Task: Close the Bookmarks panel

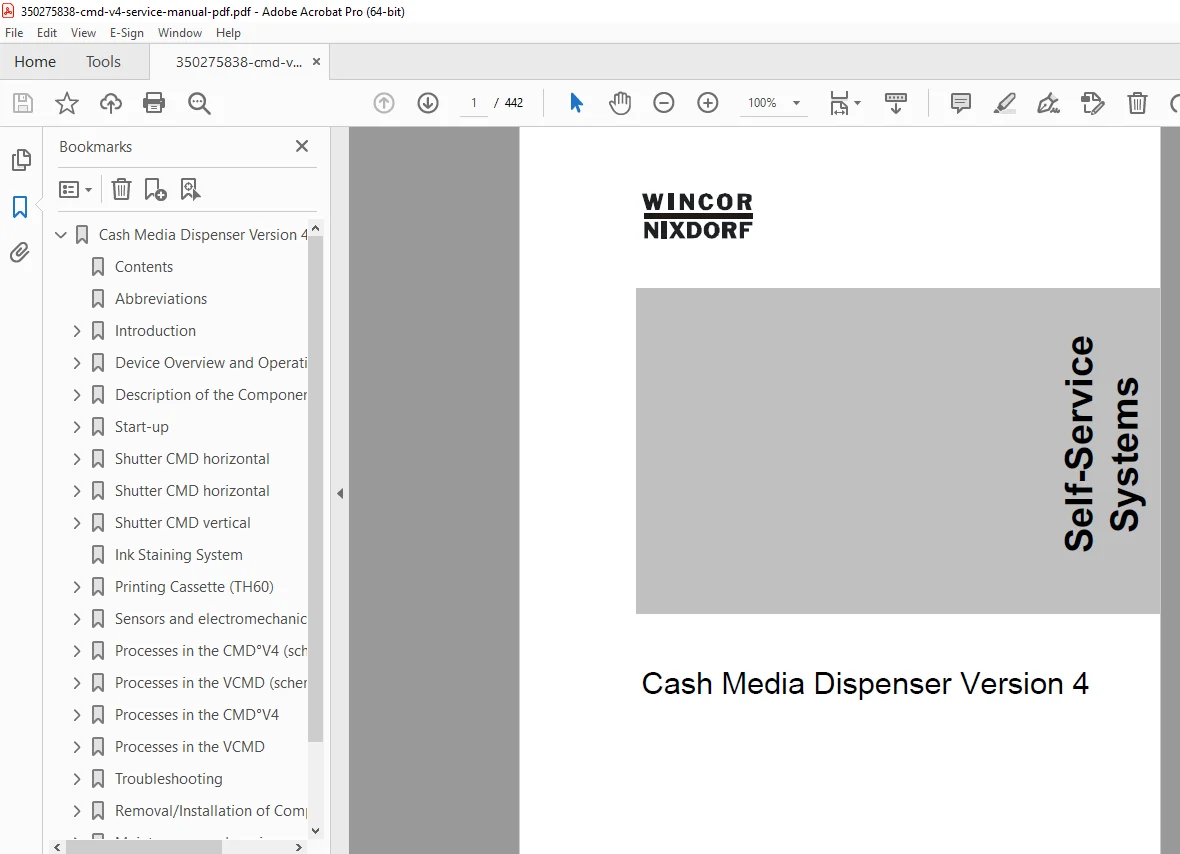Action: 302,146
